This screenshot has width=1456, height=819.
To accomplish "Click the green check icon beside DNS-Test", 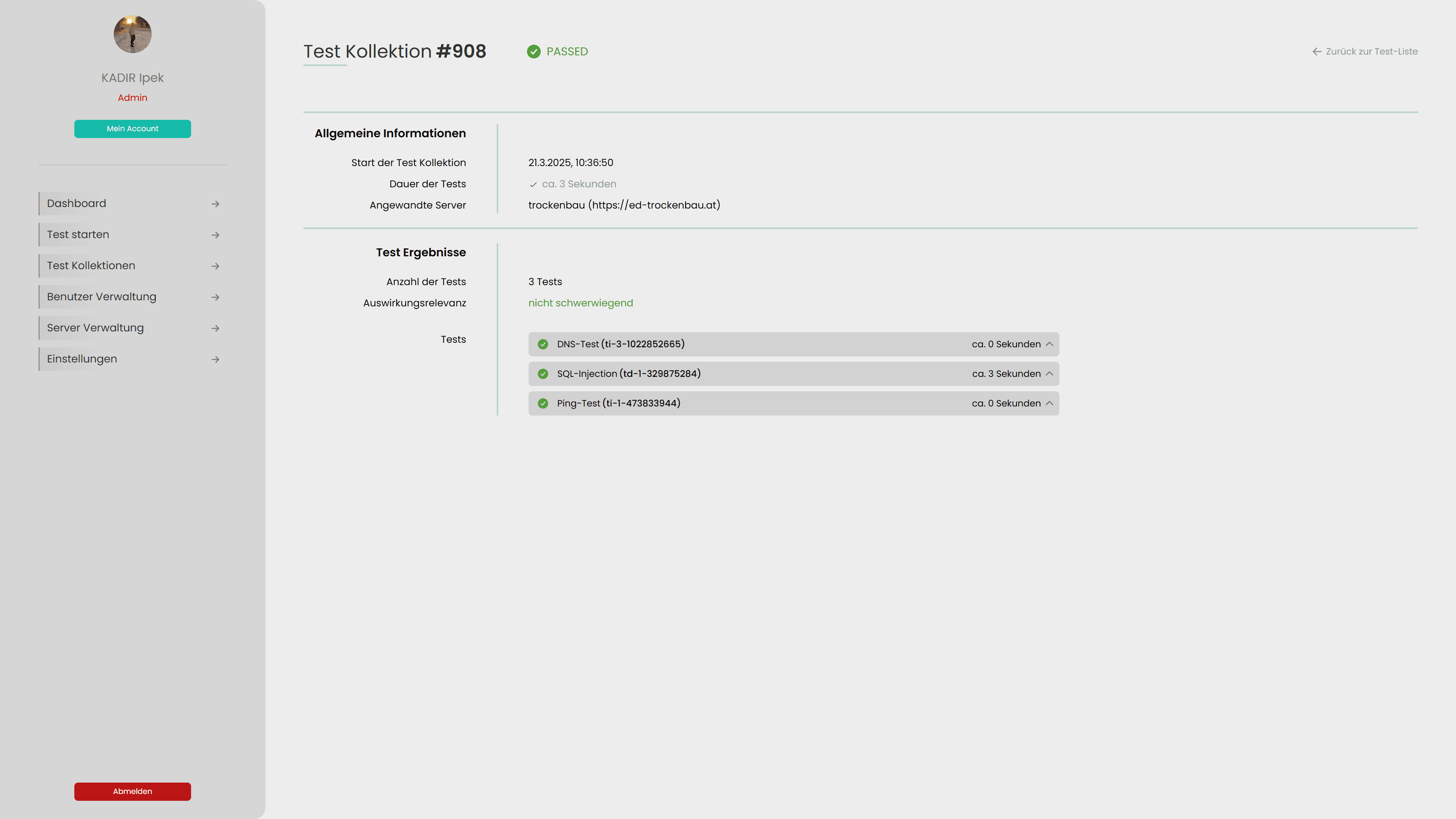I will [x=543, y=344].
